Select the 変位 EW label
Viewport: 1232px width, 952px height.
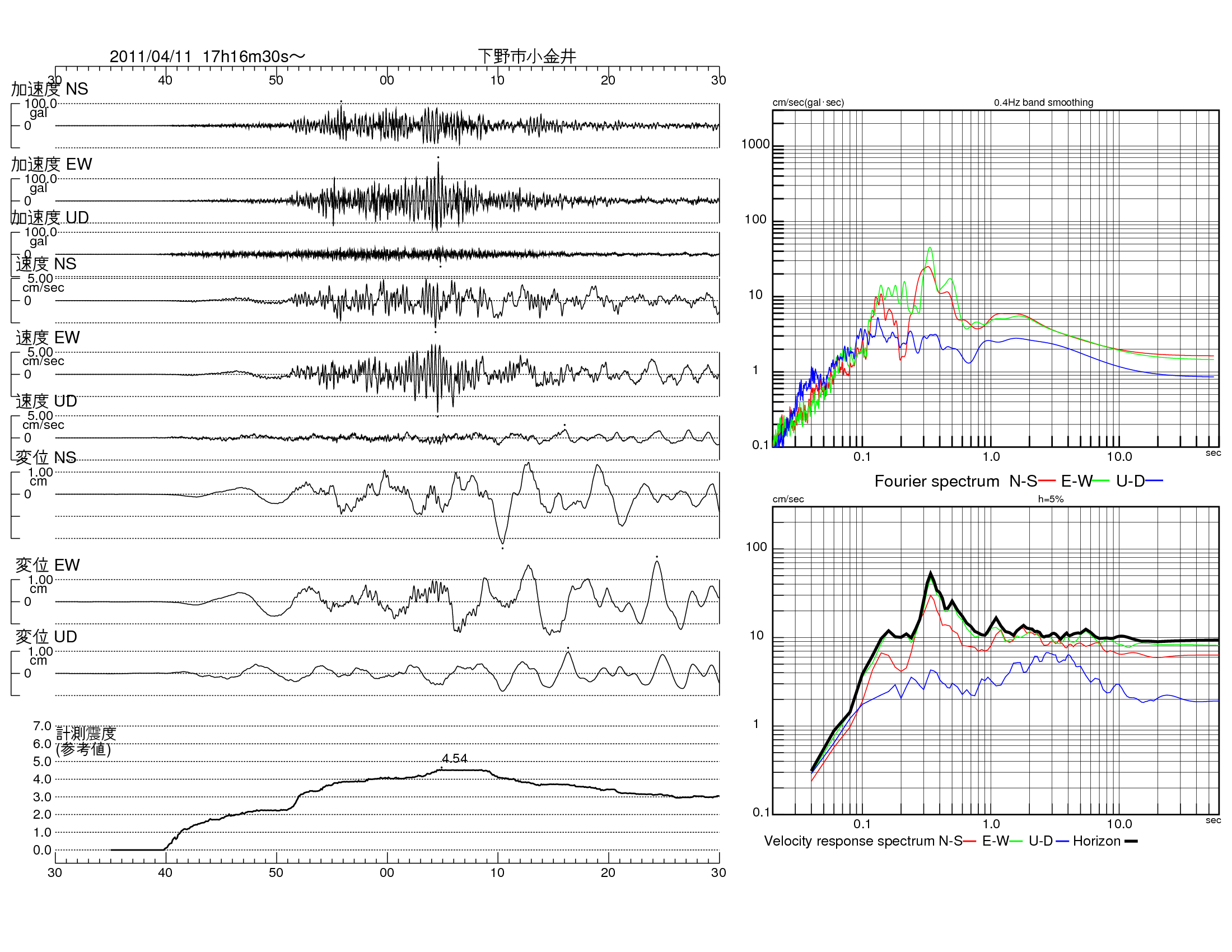pos(48,564)
